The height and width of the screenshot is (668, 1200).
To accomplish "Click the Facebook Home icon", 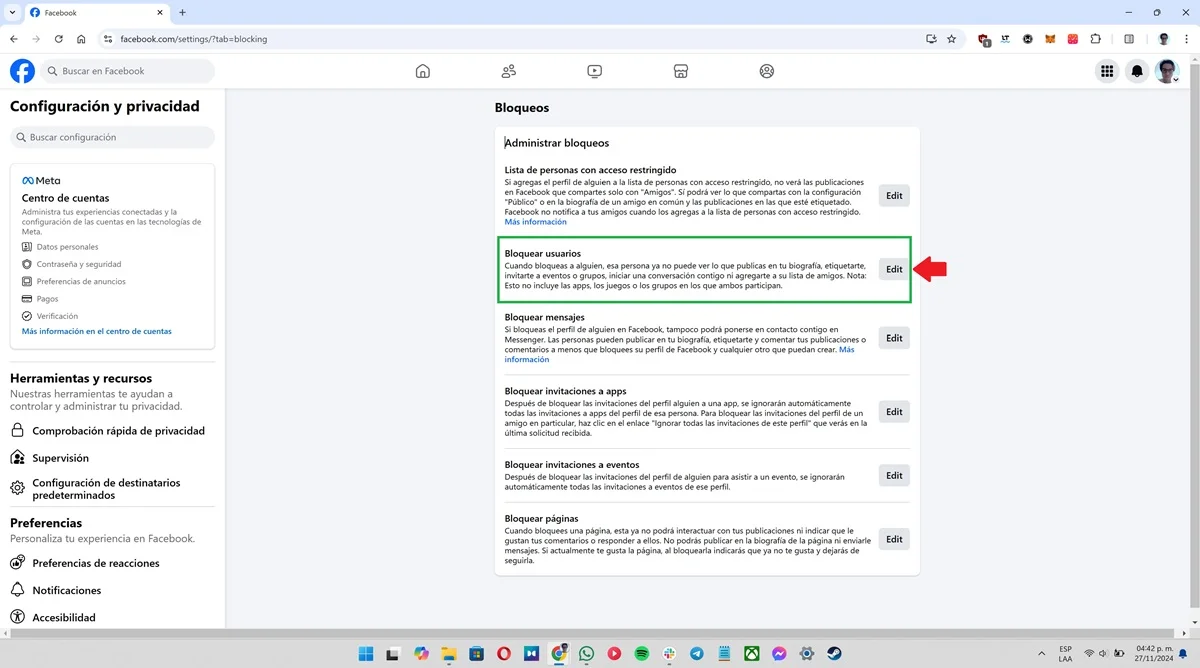I will pyautogui.click(x=423, y=71).
